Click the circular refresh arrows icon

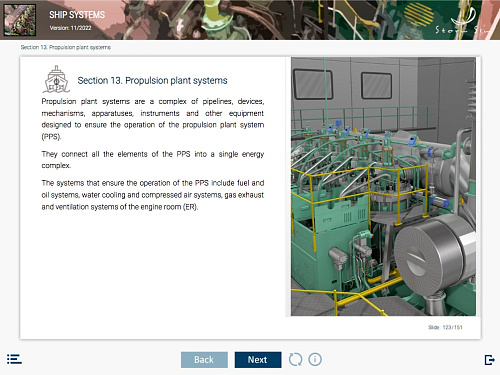point(295,360)
